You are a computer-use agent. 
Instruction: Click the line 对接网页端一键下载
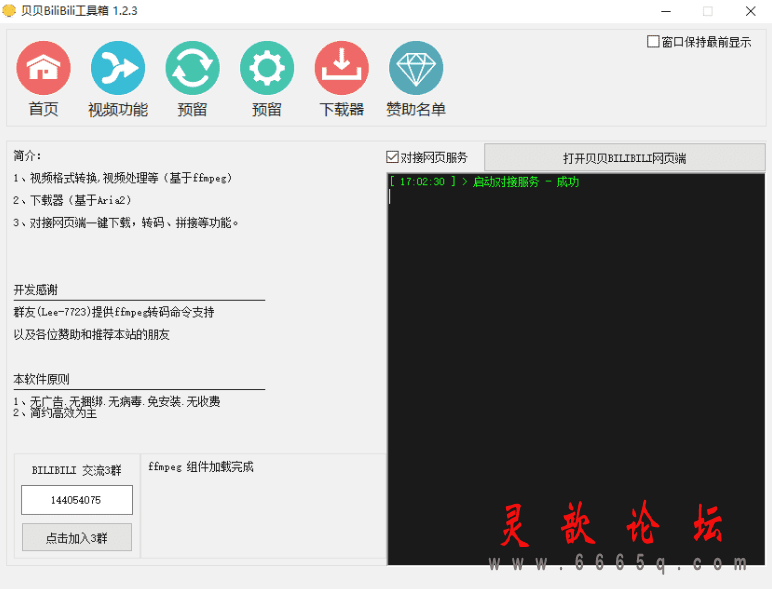[126, 223]
